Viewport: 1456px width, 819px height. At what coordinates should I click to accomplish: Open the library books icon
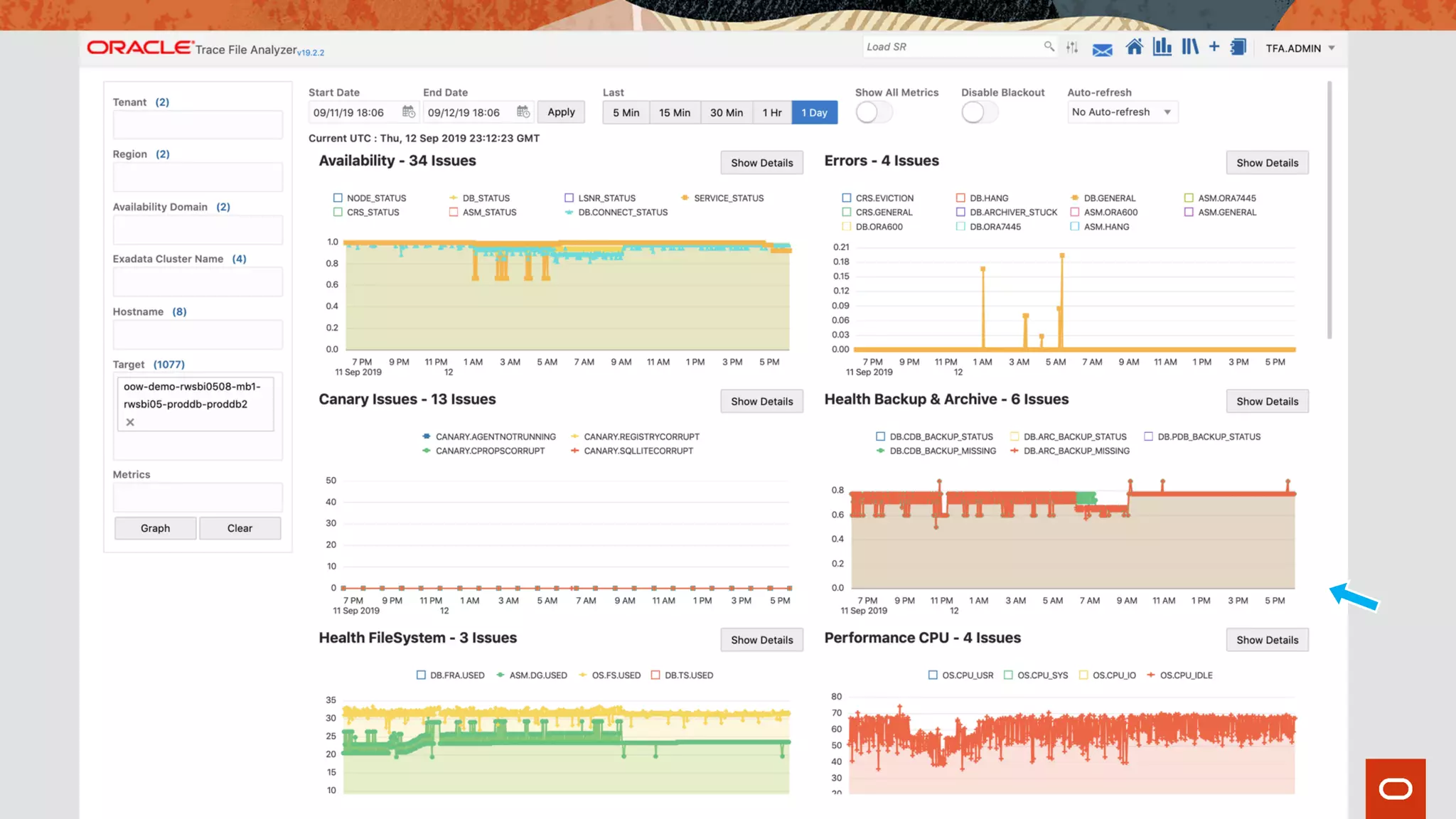coord(1189,48)
